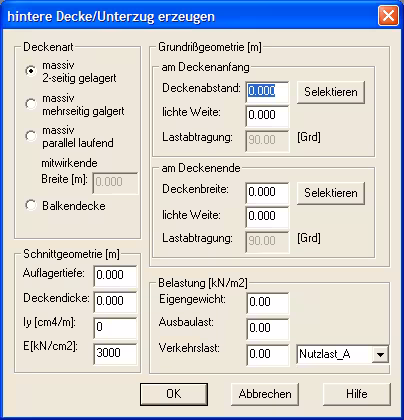Open Hilfe button
This screenshot has width=404, height=420.
pyautogui.click(x=357, y=394)
